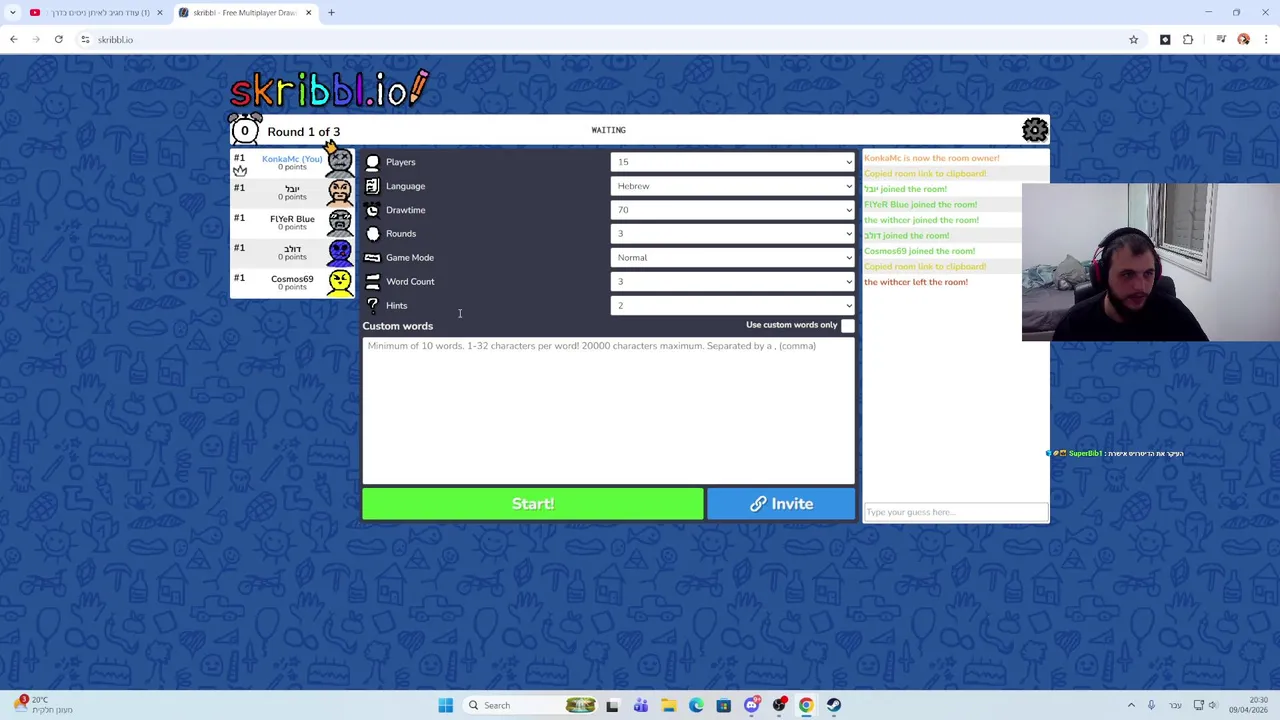Click KonkaMc's avatar in player list

pos(340,162)
